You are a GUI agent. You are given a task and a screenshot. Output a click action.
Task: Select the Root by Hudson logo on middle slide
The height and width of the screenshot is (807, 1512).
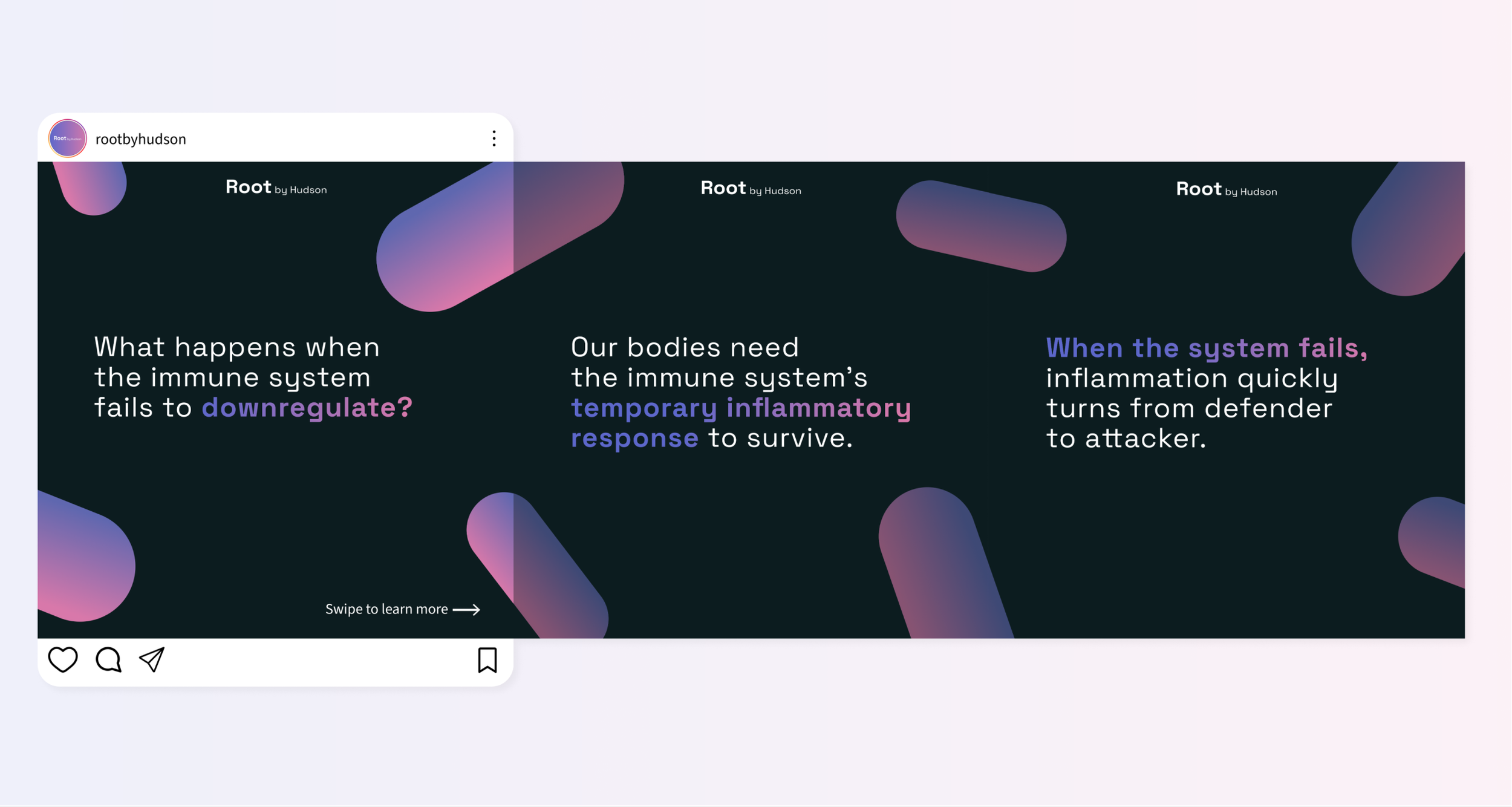(x=751, y=189)
